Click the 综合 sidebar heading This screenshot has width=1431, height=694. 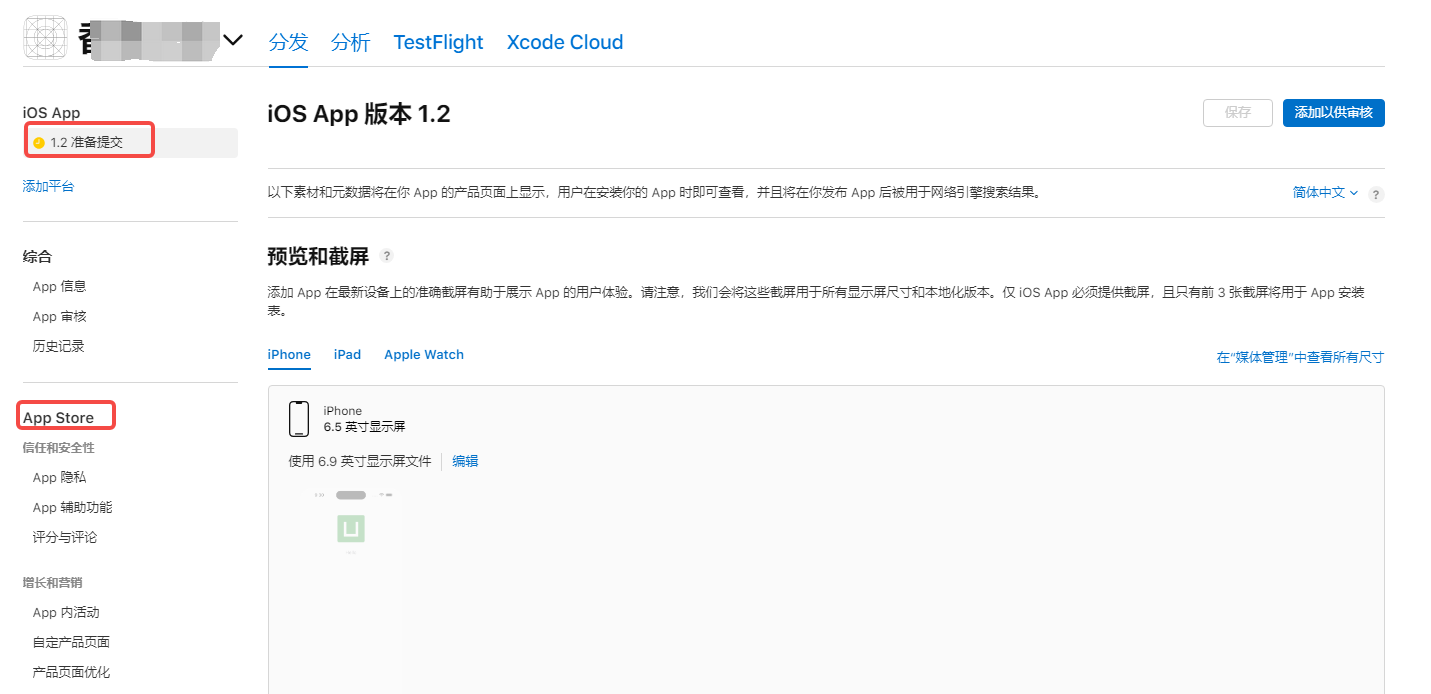pos(37,257)
